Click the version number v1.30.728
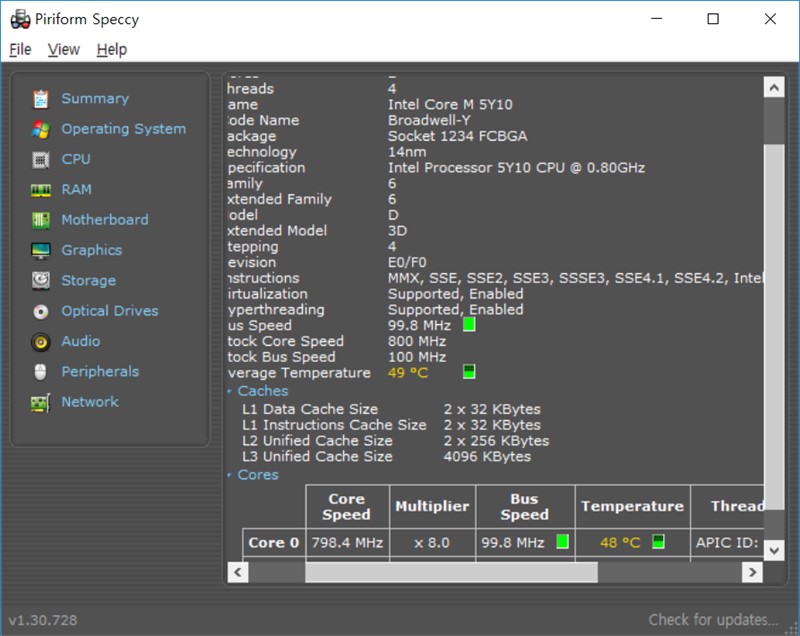The height and width of the screenshot is (636, 800). (43, 620)
